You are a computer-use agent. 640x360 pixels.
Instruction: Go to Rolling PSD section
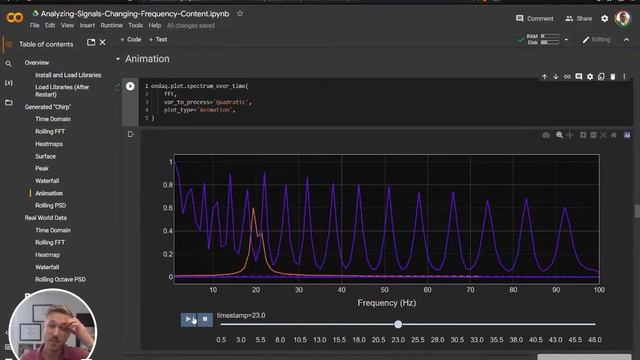pos(51,205)
